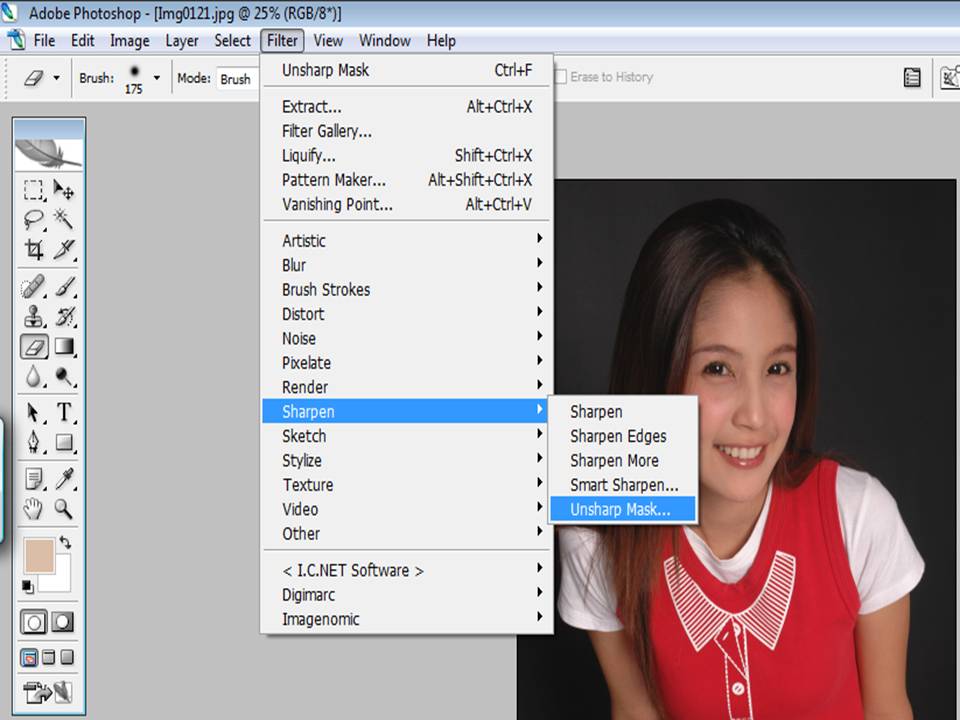Select the Dodge tool
Image resolution: width=960 pixels, height=720 pixels.
(x=64, y=376)
